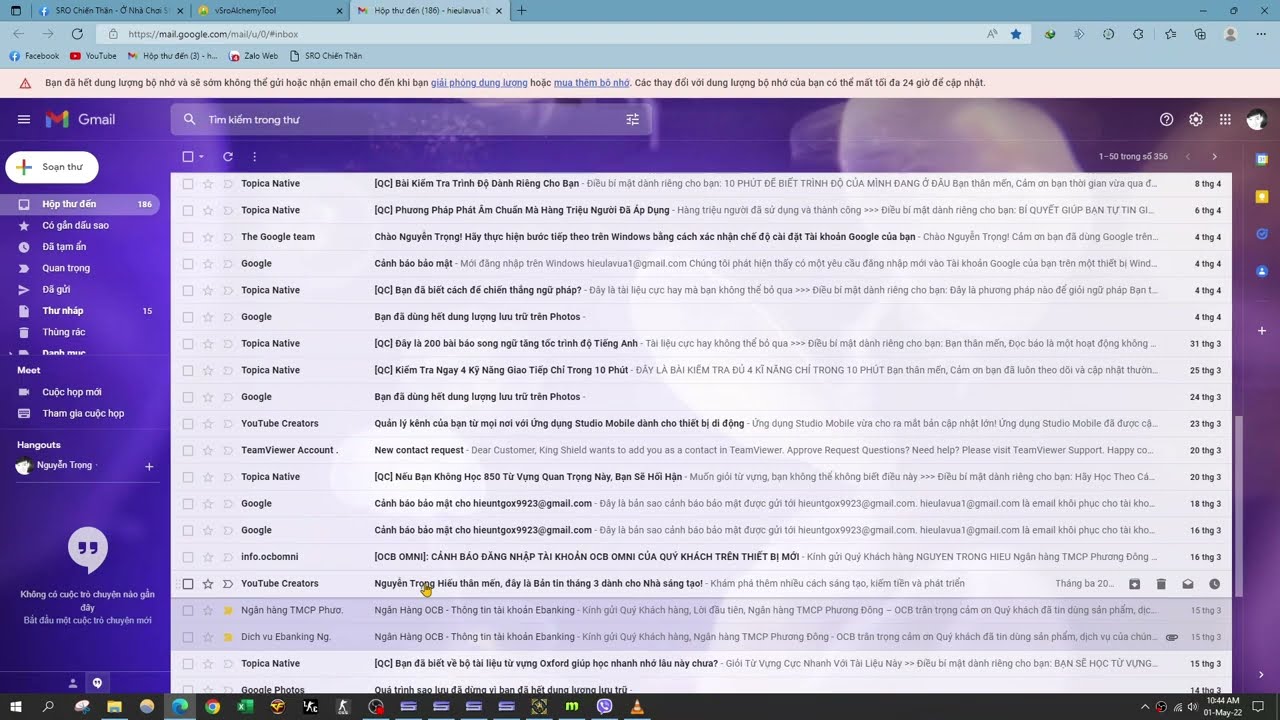Image resolution: width=1280 pixels, height=720 pixels.
Task: Toggle importance marker on Ngân hàng TMCP Phươ. email
Action: tap(228, 610)
